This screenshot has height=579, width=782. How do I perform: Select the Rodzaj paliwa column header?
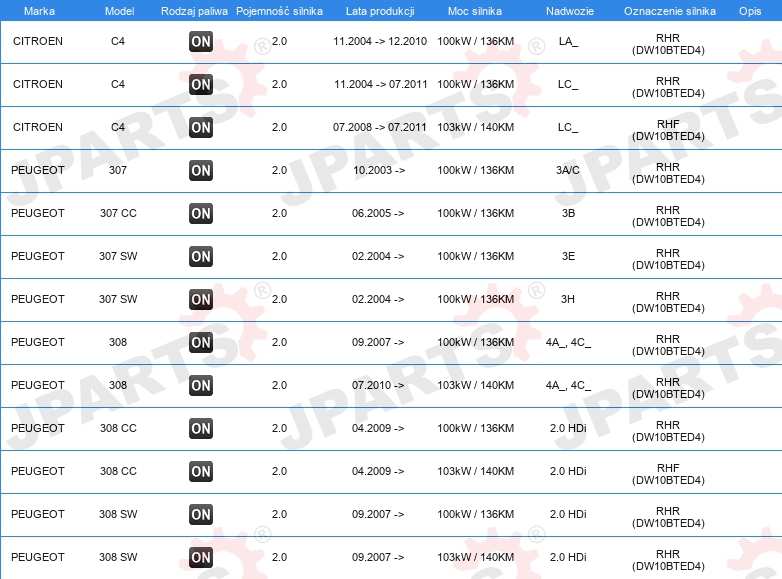coord(194,11)
